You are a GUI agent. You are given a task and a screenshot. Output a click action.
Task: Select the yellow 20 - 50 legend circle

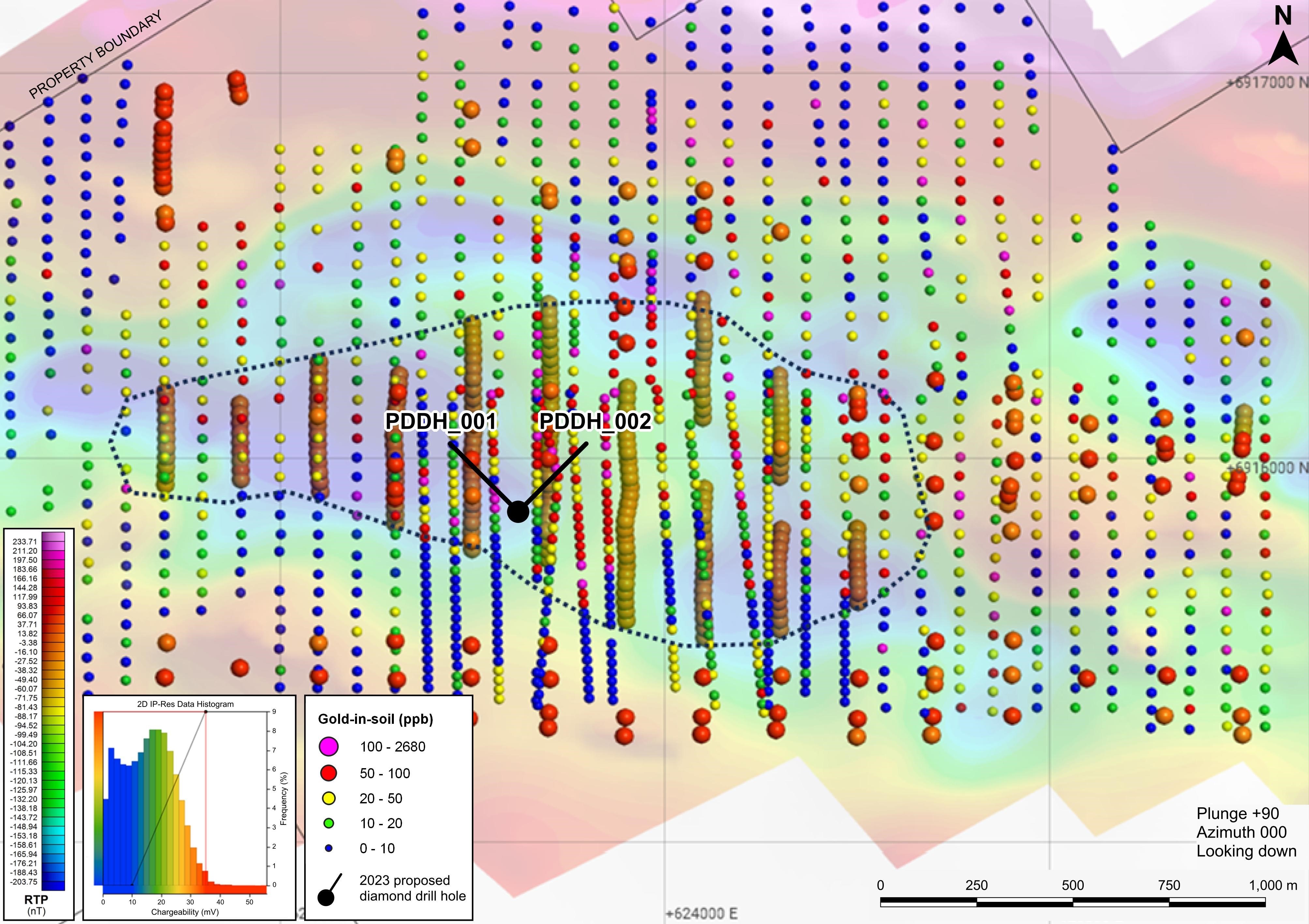(328, 798)
